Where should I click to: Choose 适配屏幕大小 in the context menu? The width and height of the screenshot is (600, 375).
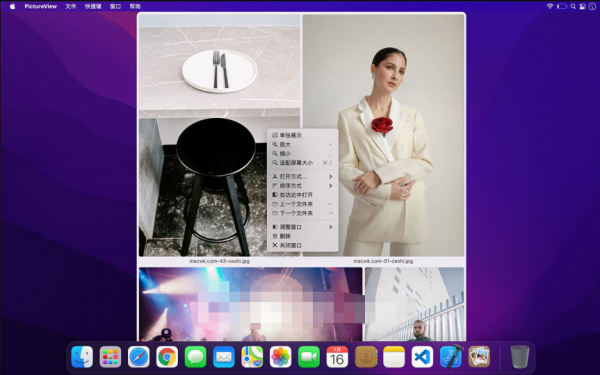coord(302,163)
